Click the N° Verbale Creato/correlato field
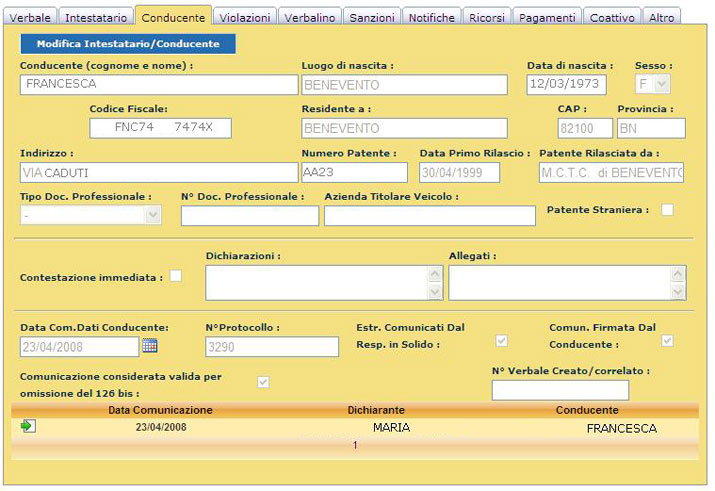This screenshot has width=715, height=491. [560, 390]
